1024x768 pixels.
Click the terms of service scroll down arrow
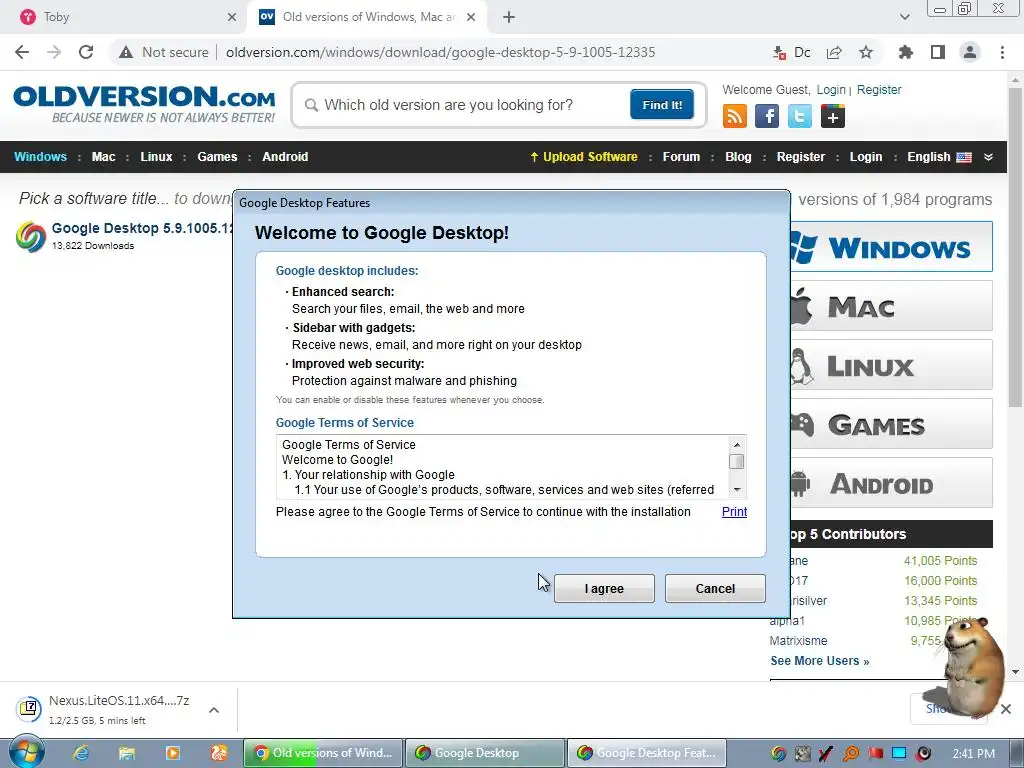737,490
